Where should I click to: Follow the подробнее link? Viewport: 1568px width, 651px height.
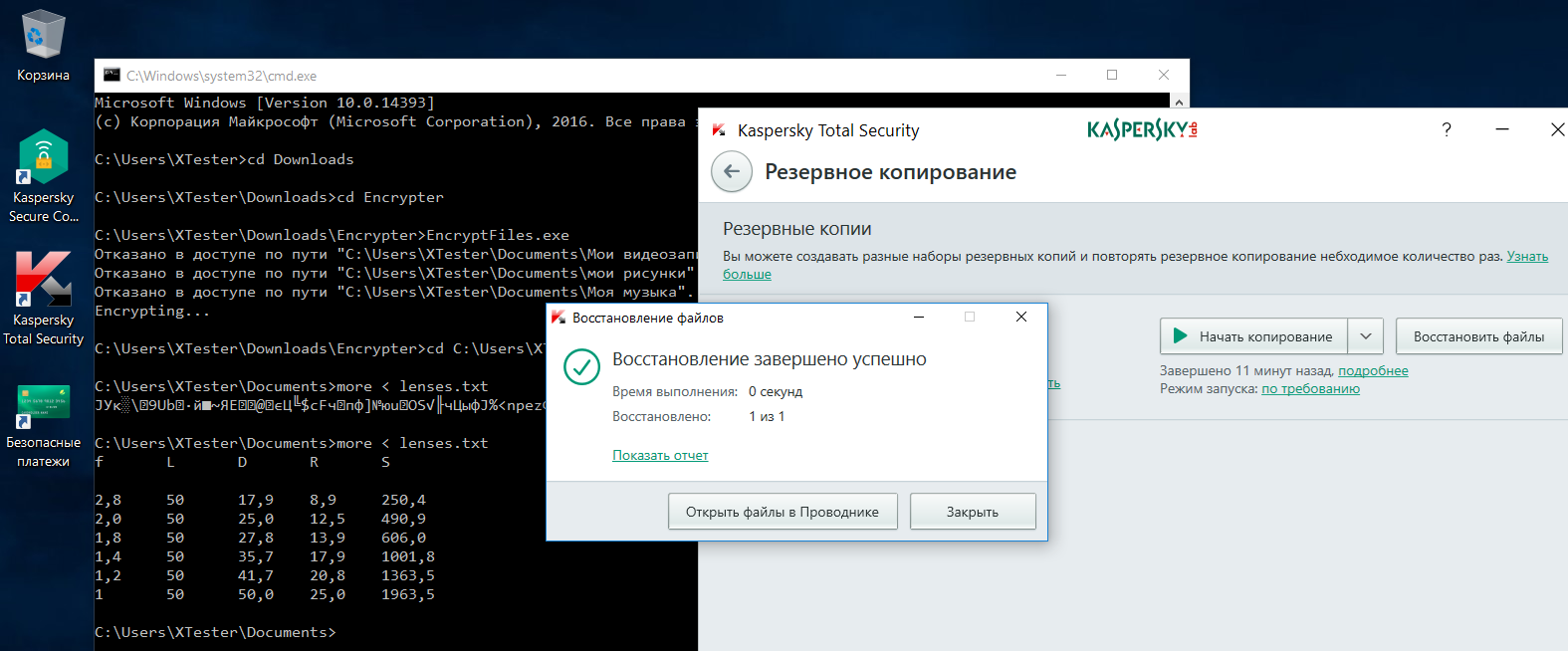[1373, 370]
